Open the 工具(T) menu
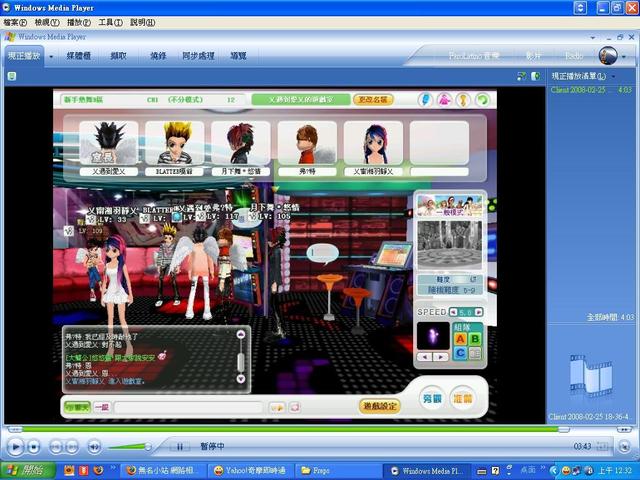The height and width of the screenshot is (480, 640). pos(110,22)
